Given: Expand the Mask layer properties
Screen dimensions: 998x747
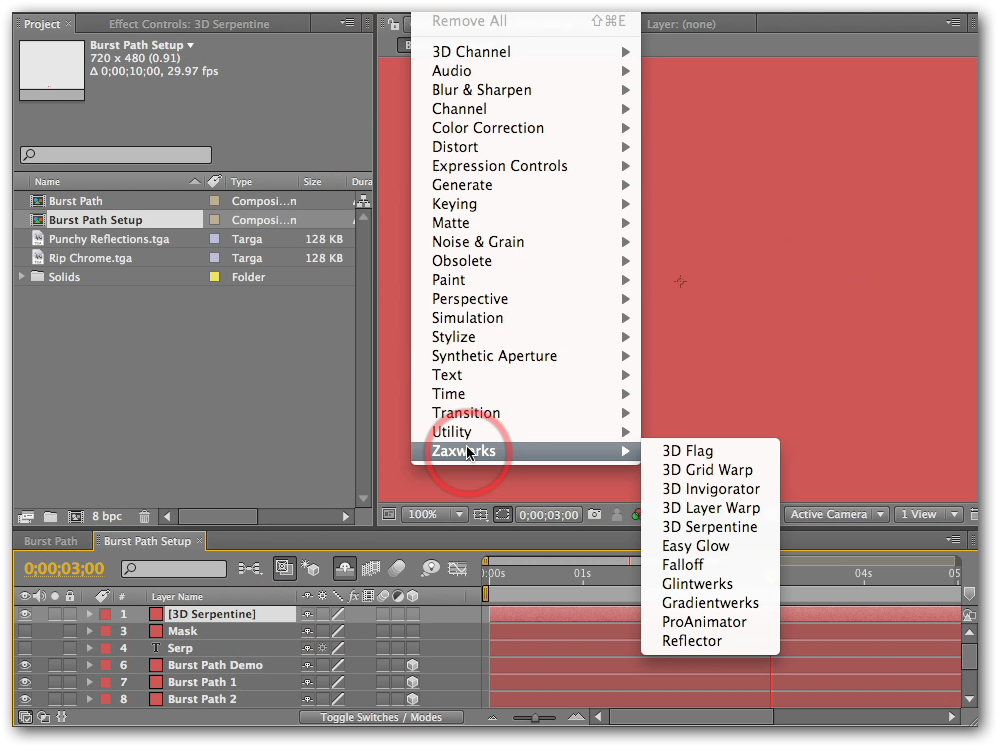Looking at the screenshot, I should [90, 631].
